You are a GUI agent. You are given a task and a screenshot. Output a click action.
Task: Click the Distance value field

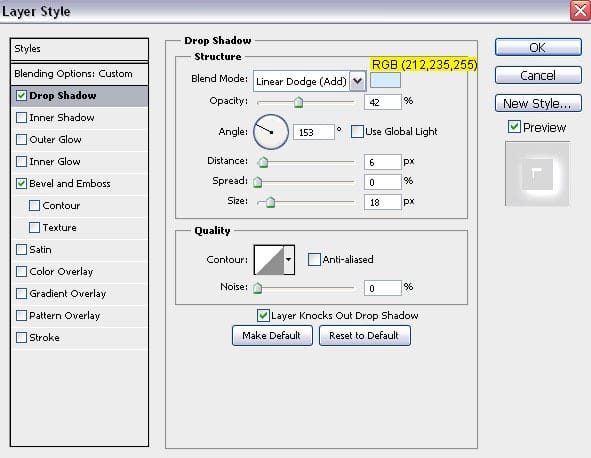click(x=383, y=162)
